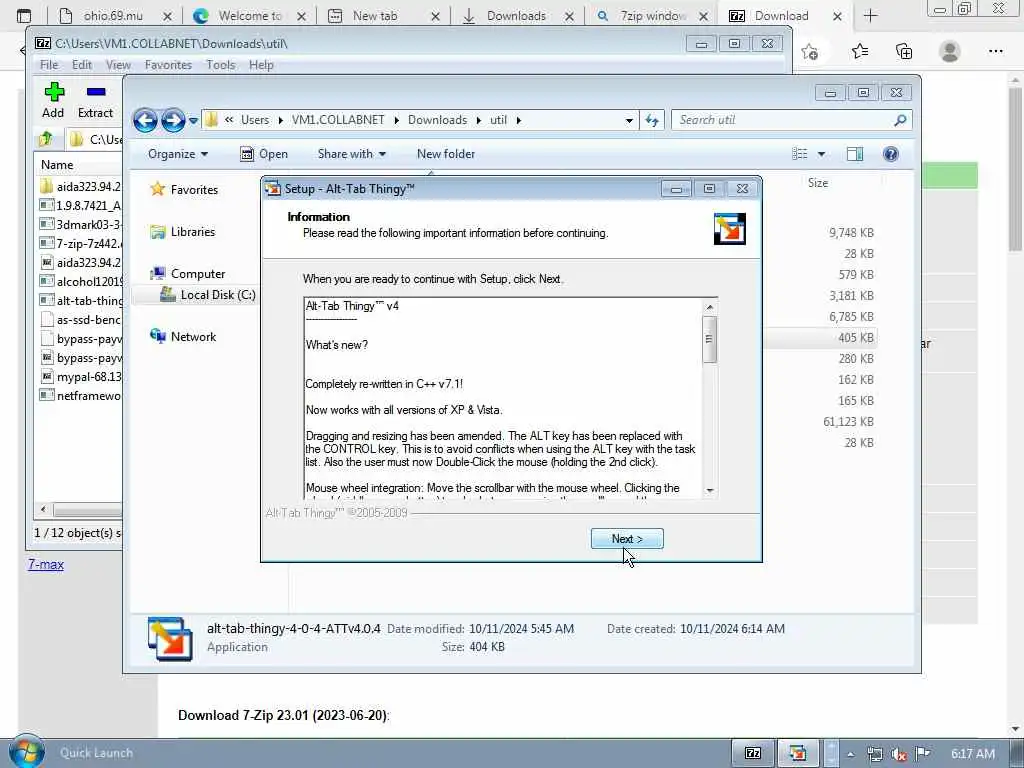Click the Windows Start orb
Screen dimensions: 1024x768
(26, 752)
